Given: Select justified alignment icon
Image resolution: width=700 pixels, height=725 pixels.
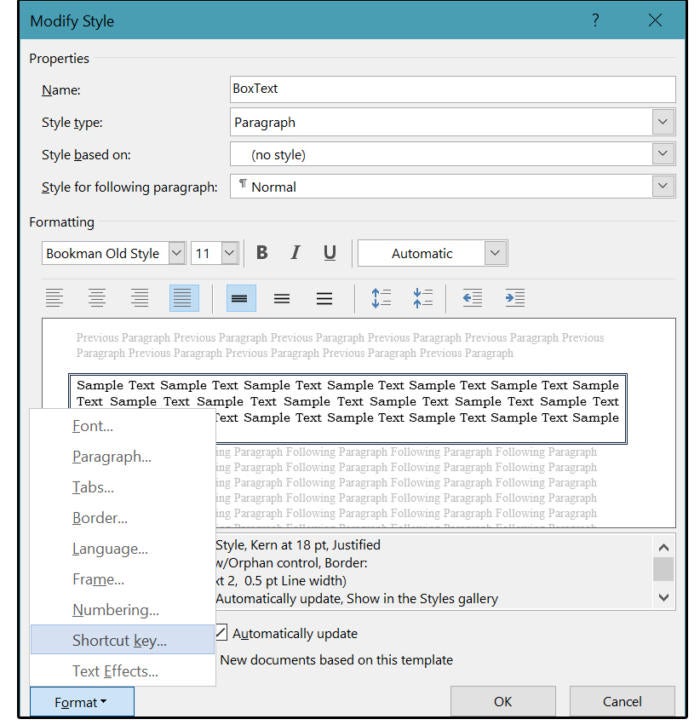Looking at the screenshot, I should pos(184,298).
